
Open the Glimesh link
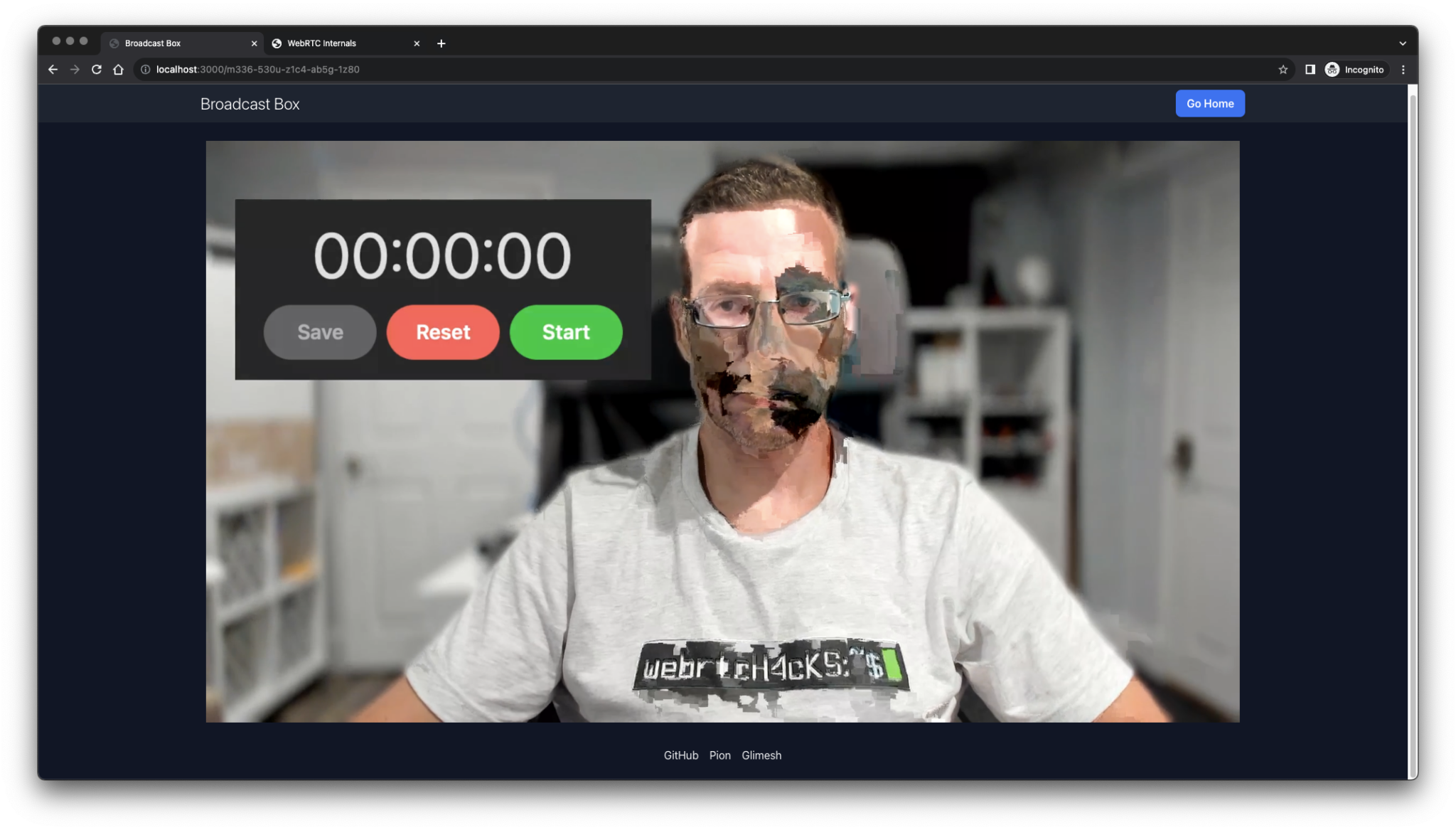pos(761,755)
